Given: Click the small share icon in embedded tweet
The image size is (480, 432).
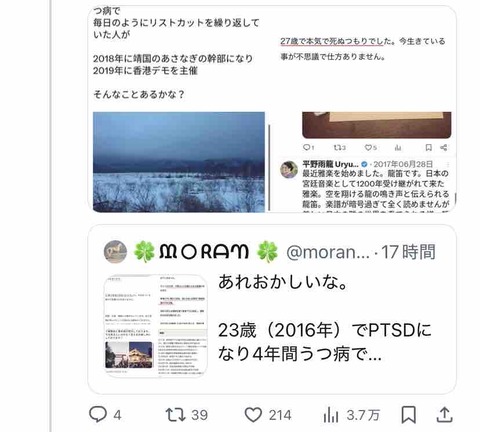Looking at the screenshot, I should pos(444,147).
